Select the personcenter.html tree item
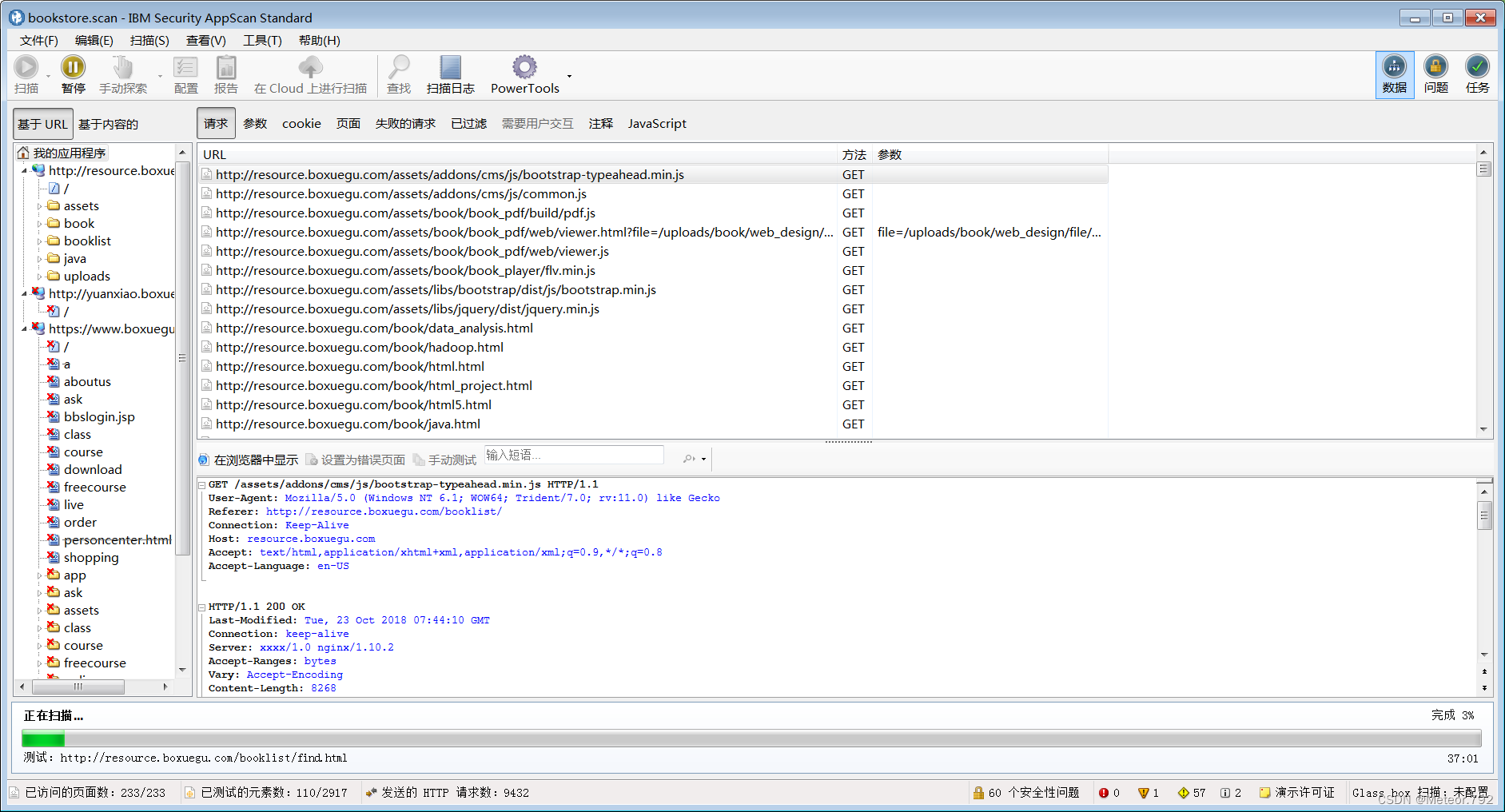The image size is (1505, 812). [117, 540]
